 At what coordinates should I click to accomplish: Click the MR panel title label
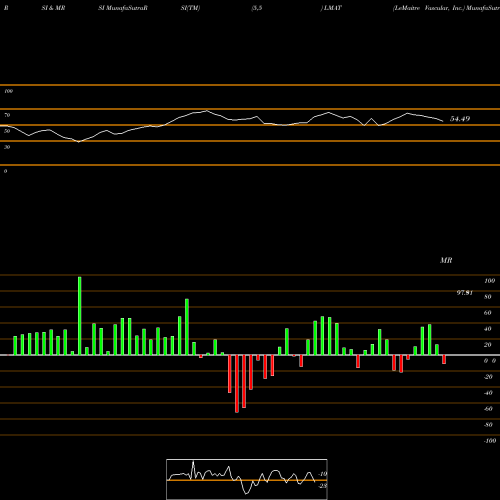[446, 260]
